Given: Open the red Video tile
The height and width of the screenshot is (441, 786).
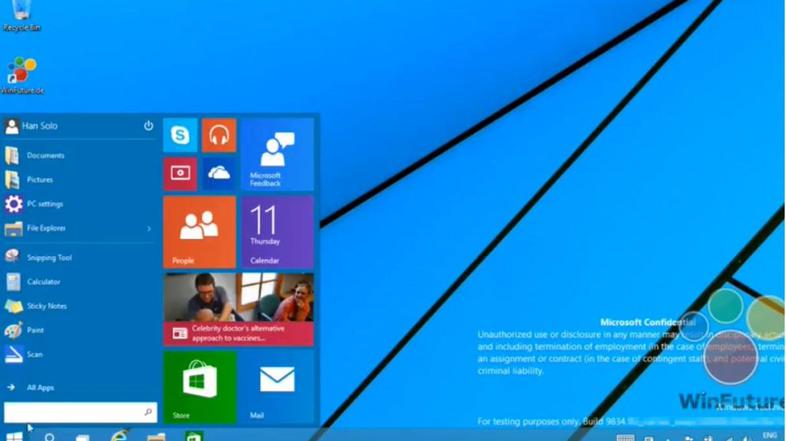Looking at the screenshot, I should (x=180, y=174).
